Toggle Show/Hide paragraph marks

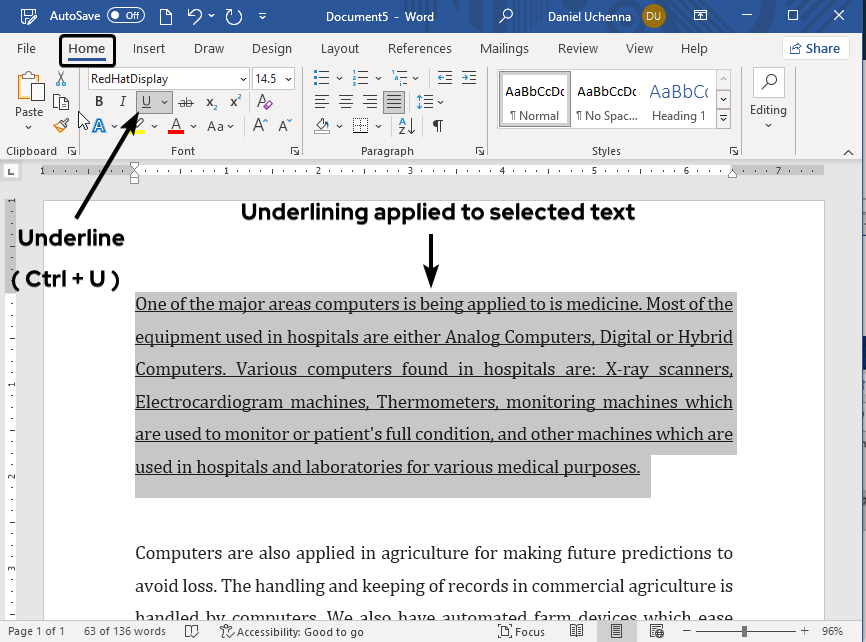pos(437,126)
